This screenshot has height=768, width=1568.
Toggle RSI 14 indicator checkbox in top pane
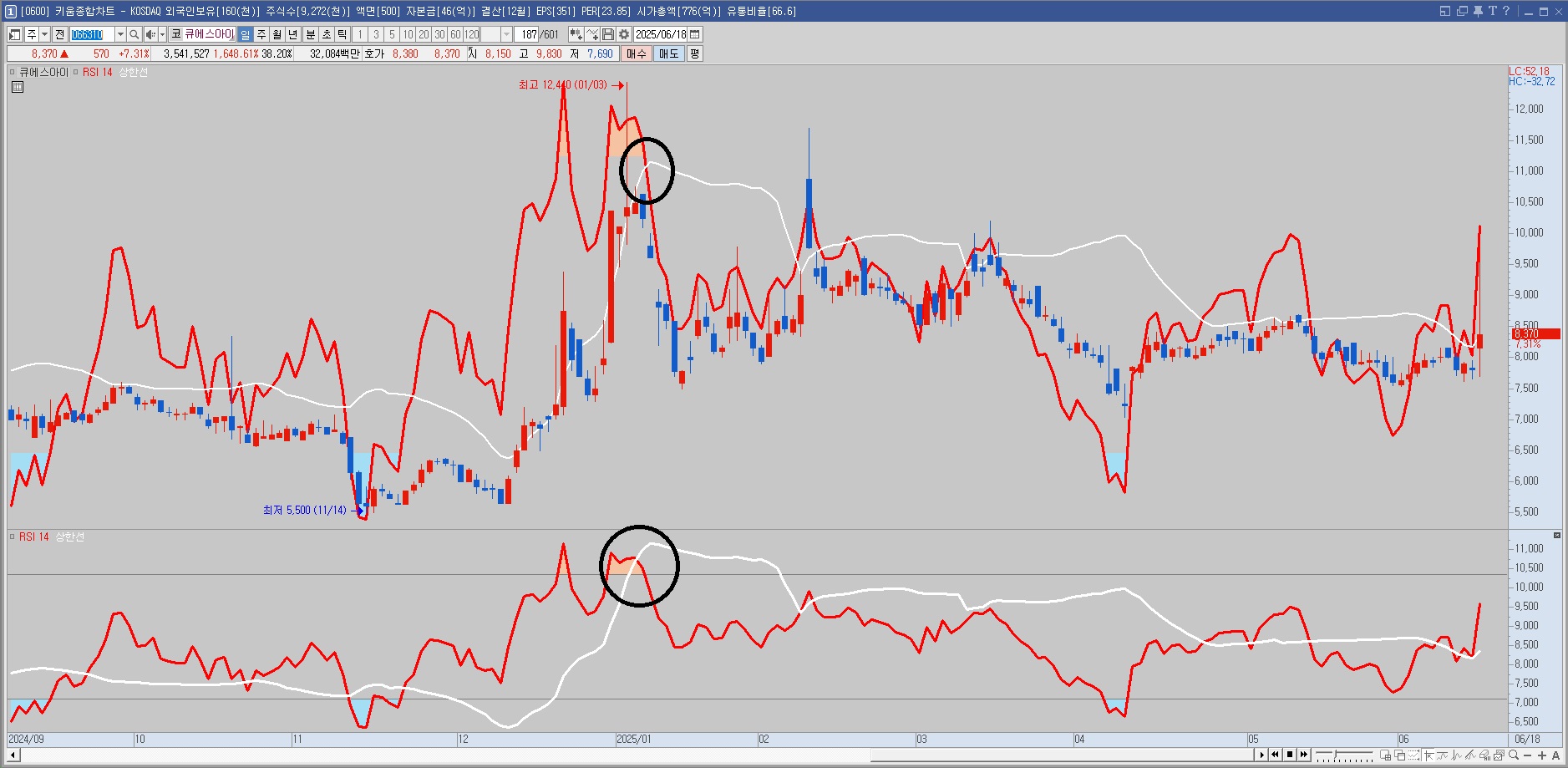(75, 73)
